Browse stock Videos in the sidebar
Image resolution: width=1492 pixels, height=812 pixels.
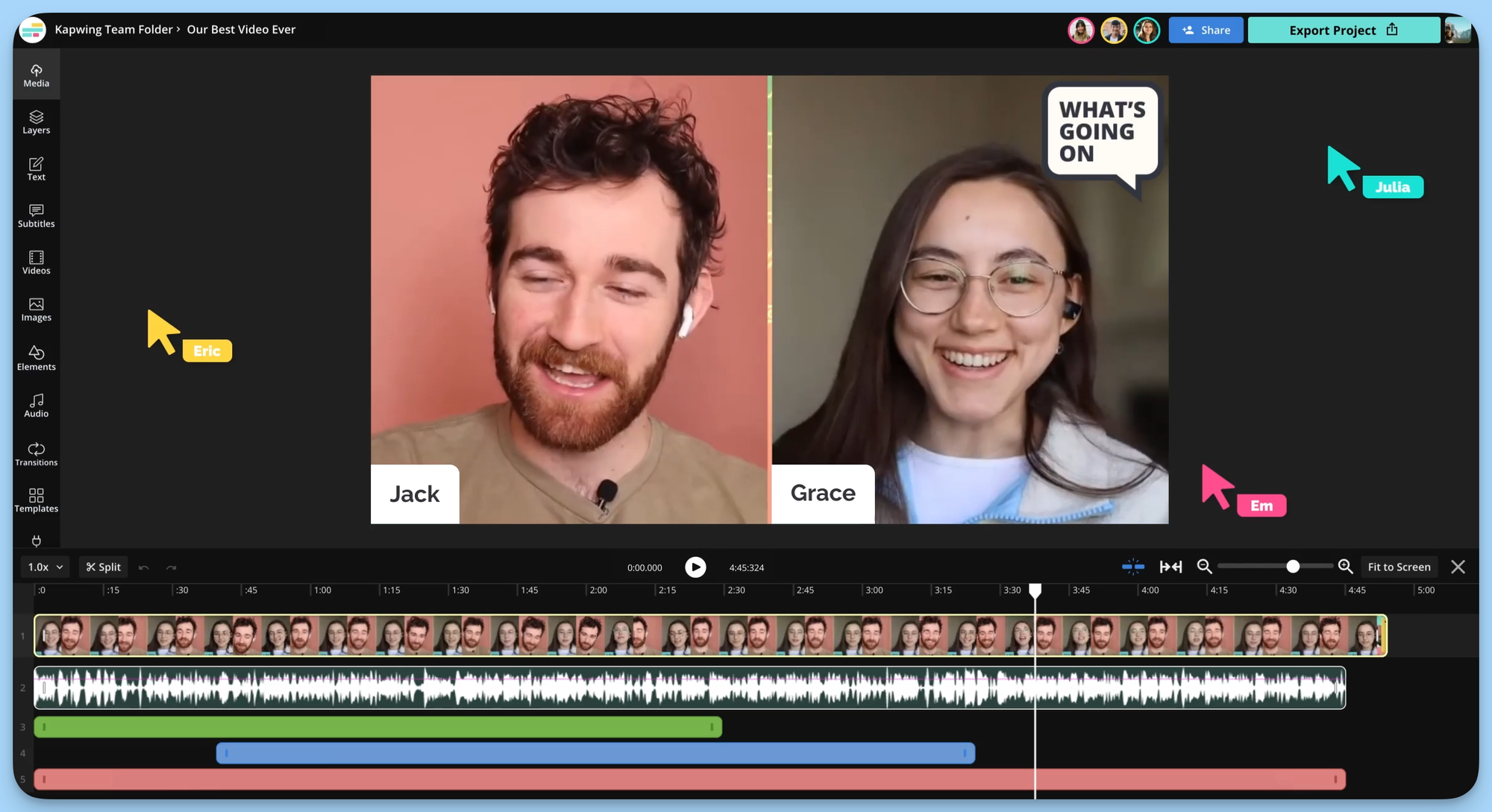click(36, 262)
